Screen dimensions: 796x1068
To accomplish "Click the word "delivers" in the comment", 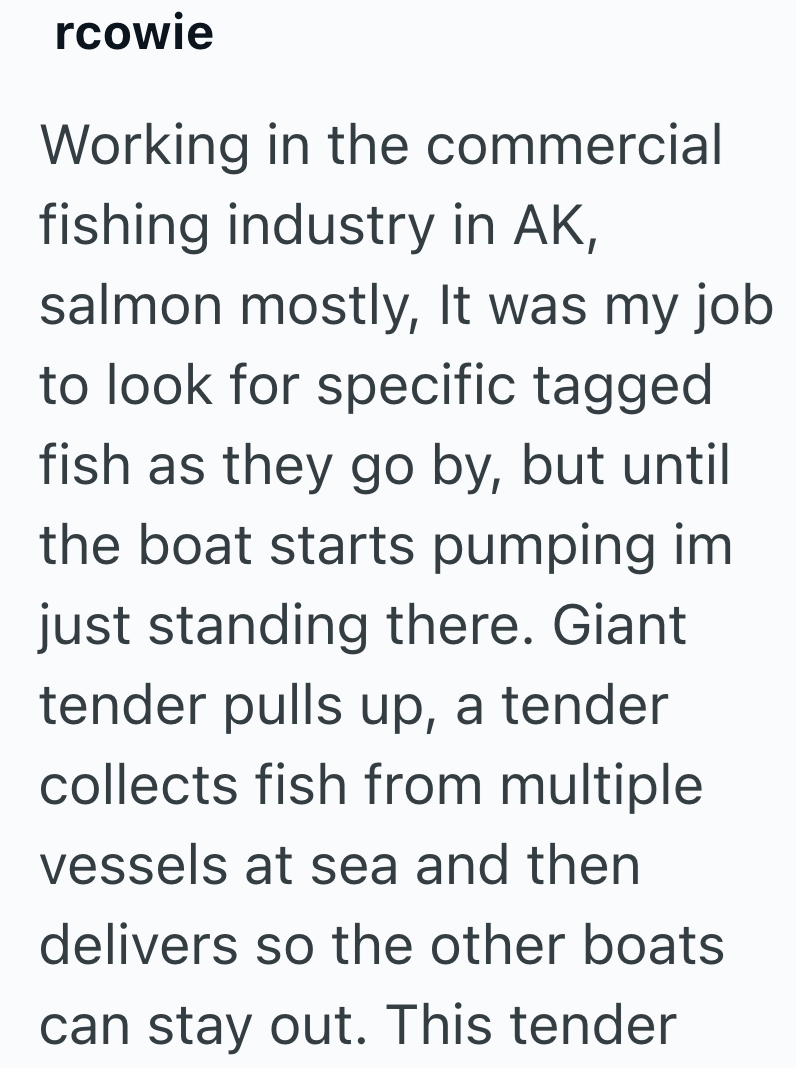I will (x=138, y=945).
